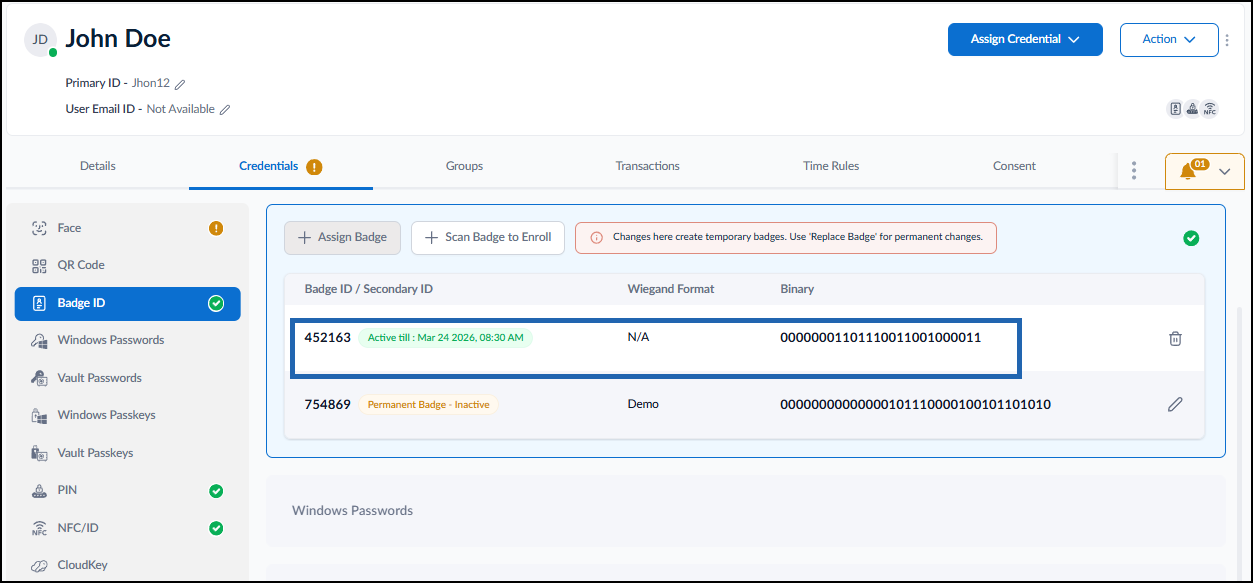Click the NFC credential indicator icon under Action
Screen dimensions: 1253x583
coord(1210,110)
